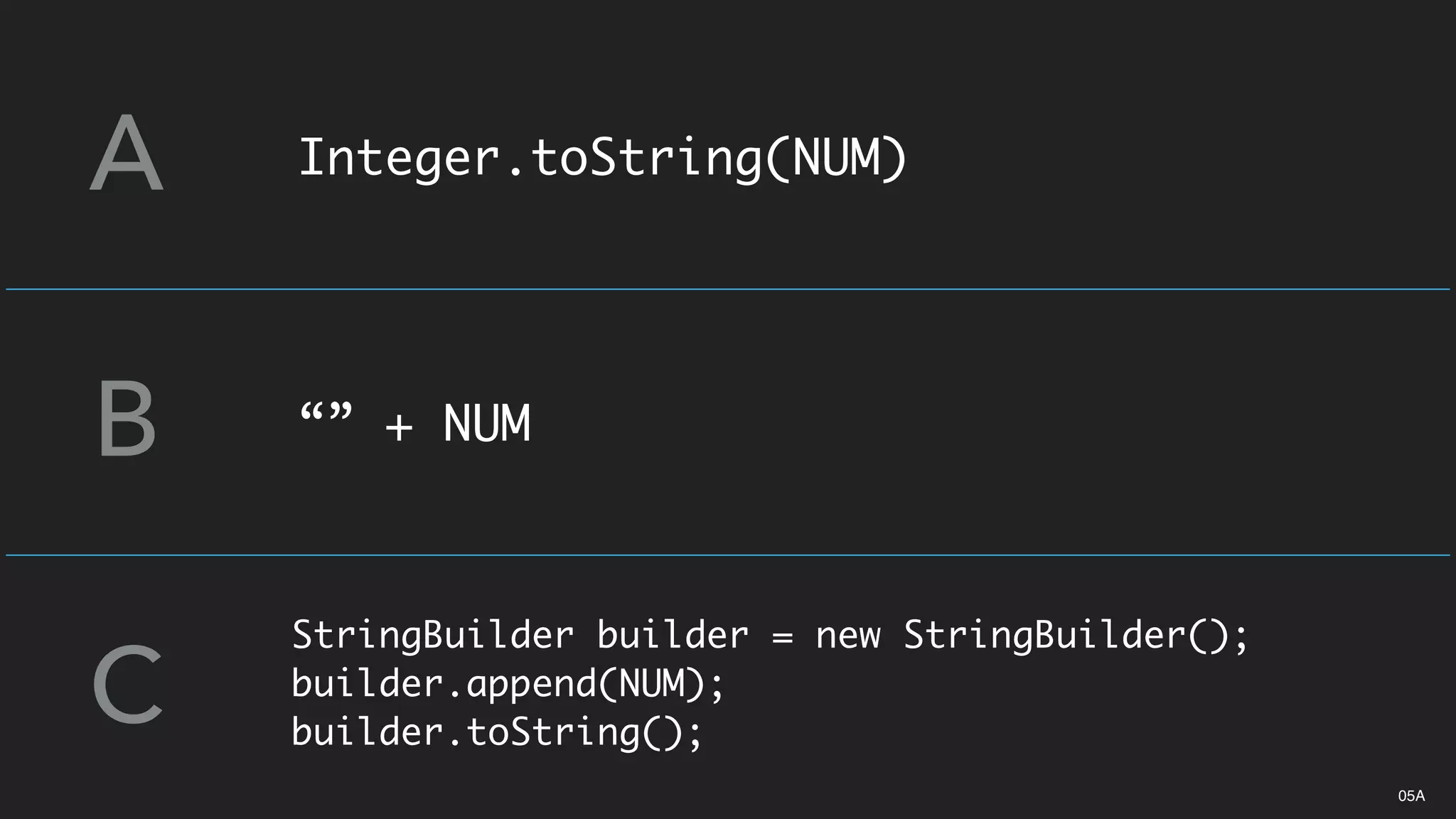Click NUM inside the append call
Viewport: 1456px width, 819px height.
click(651, 683)
